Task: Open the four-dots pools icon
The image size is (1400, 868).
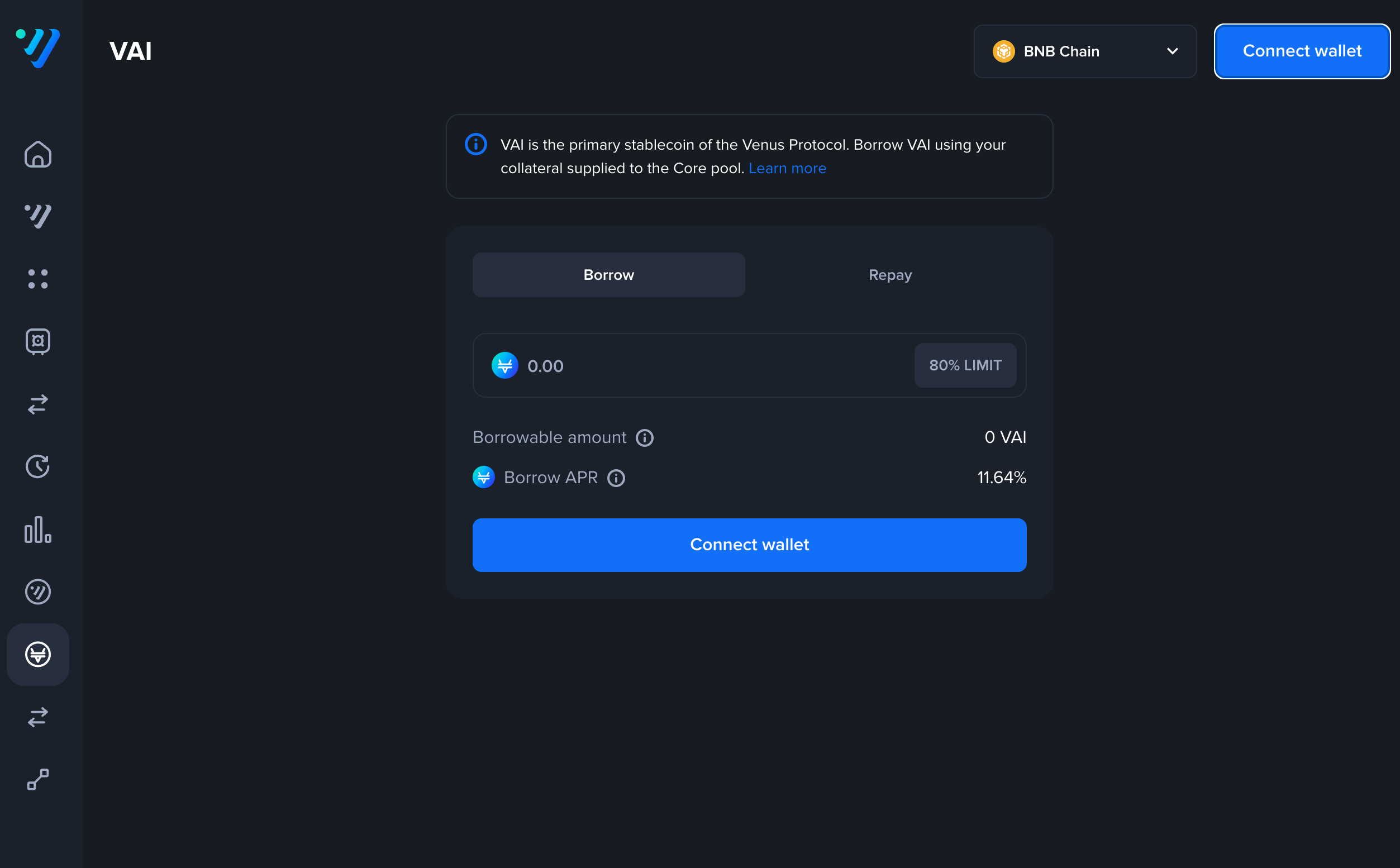Action: click(38, 279)
